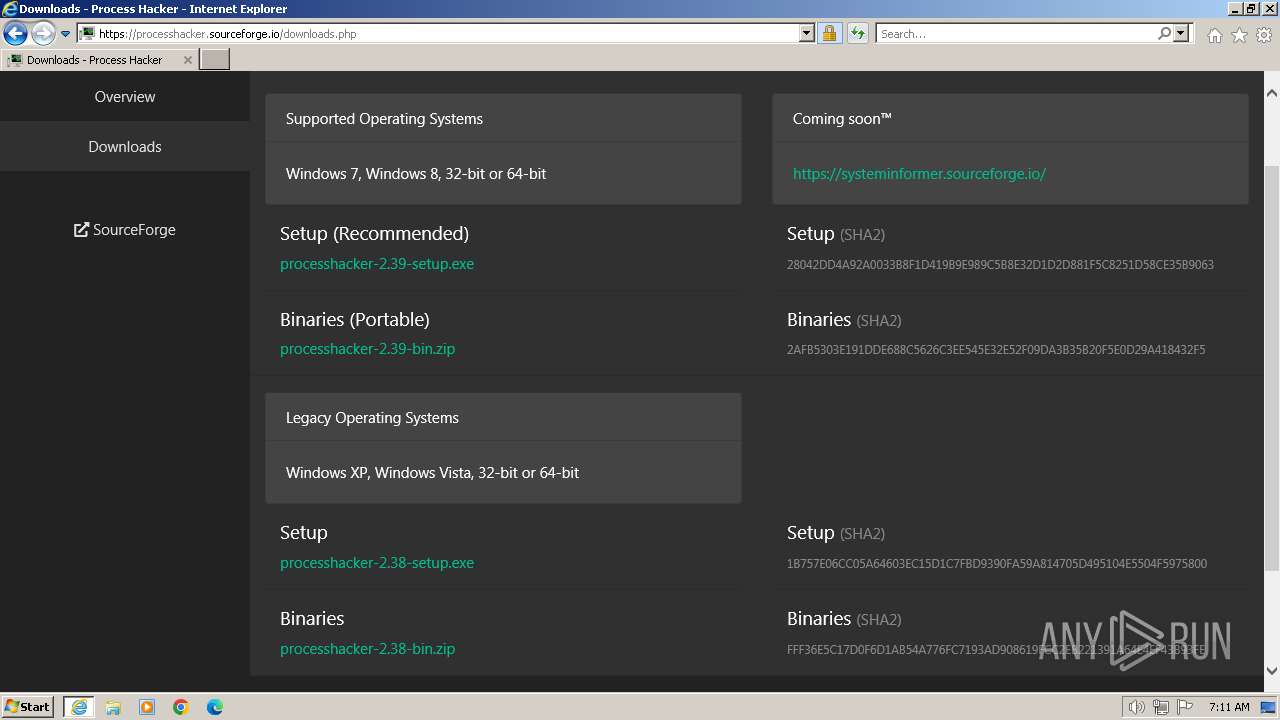The width and height of the screenshot is (1280, 720).
Task: Launch Edge from the taskbar
Action: [x=215, y=707]
